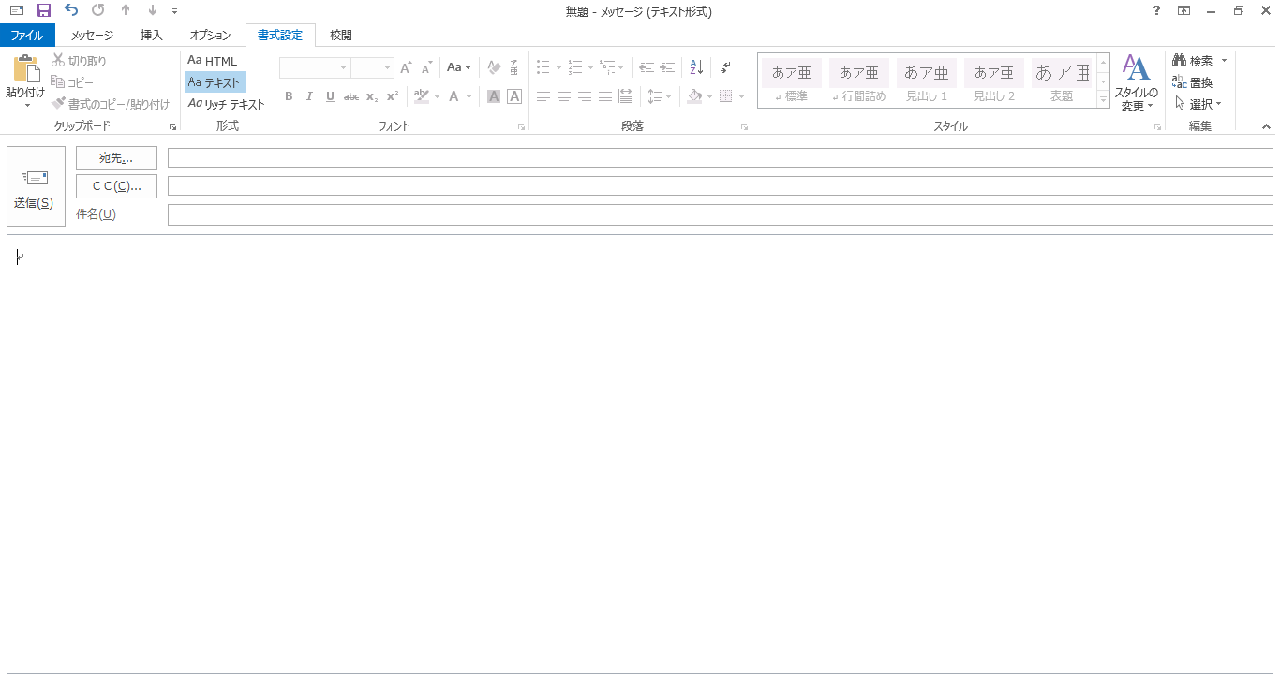Toggle italic formatting

pyautogui.click(x=309, y=97)
